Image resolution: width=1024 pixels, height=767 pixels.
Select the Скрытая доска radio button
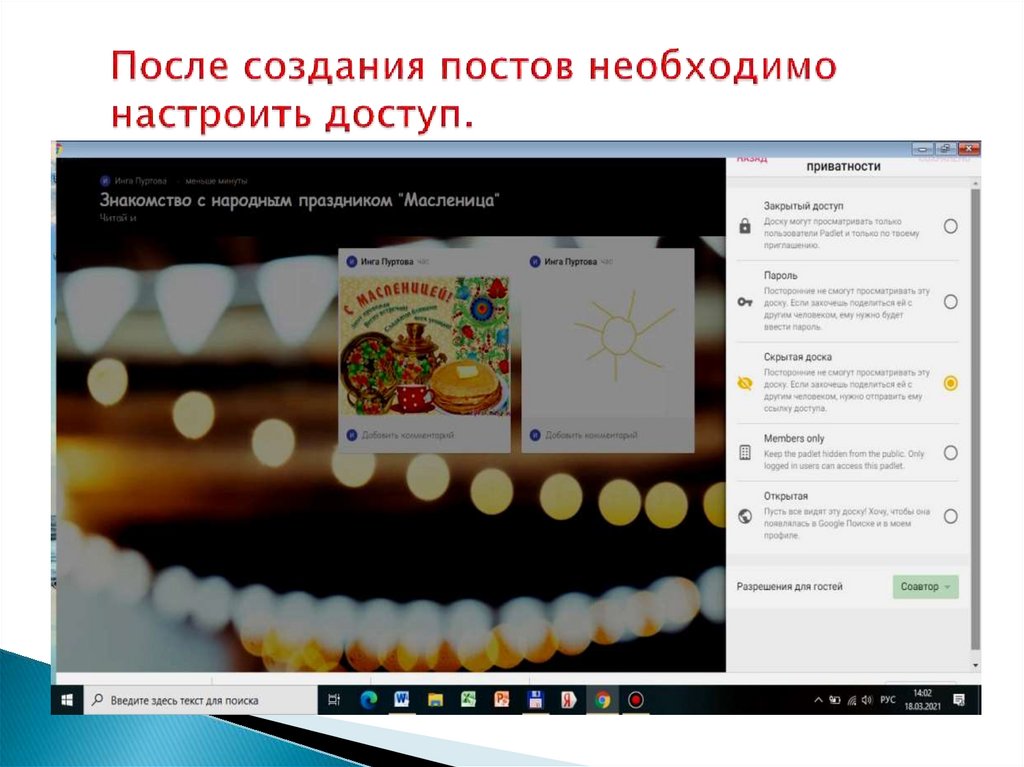coord(950,384)
